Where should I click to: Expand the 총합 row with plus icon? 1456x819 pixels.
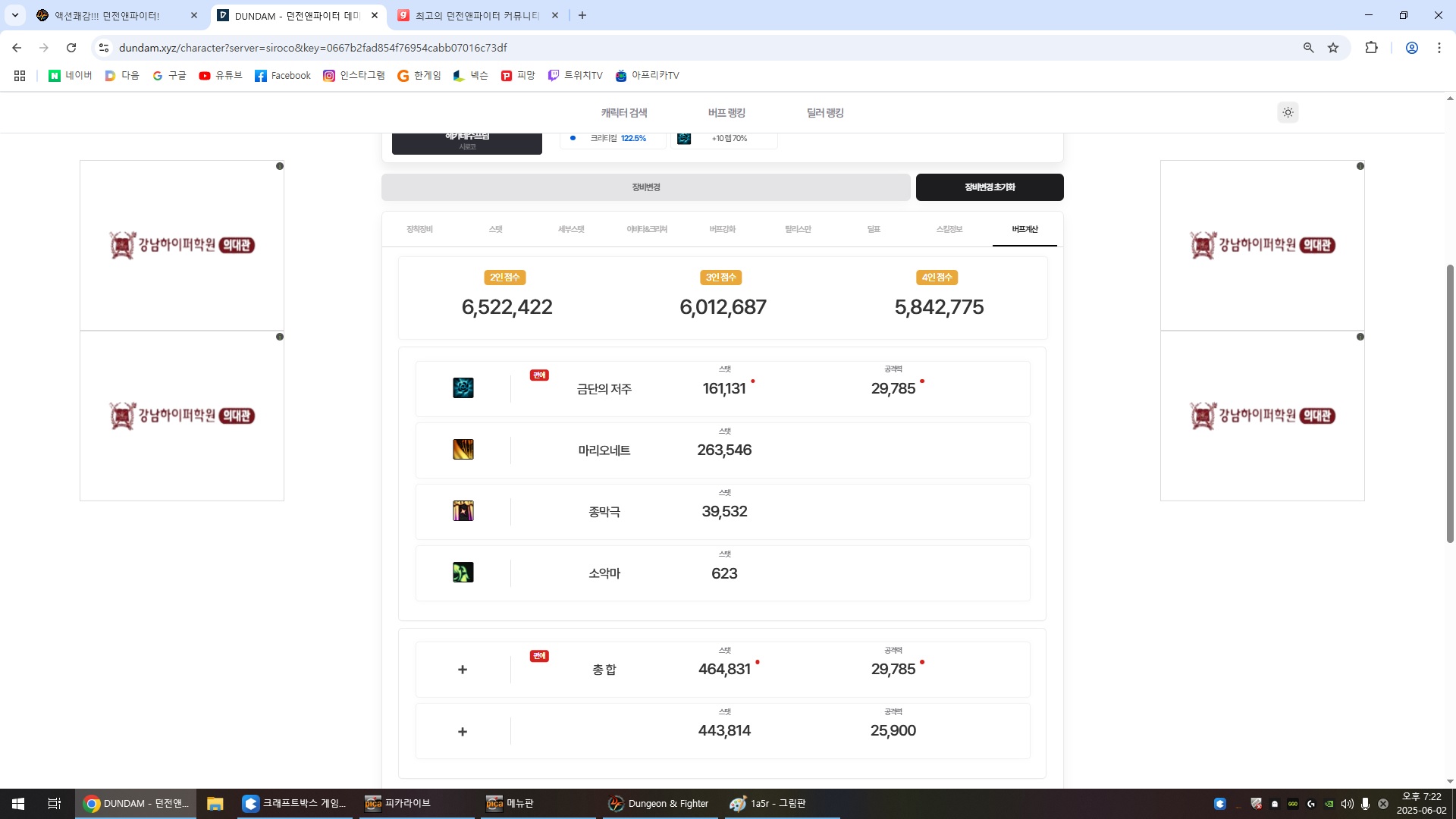pyautogui.click(x=463, y=670)
